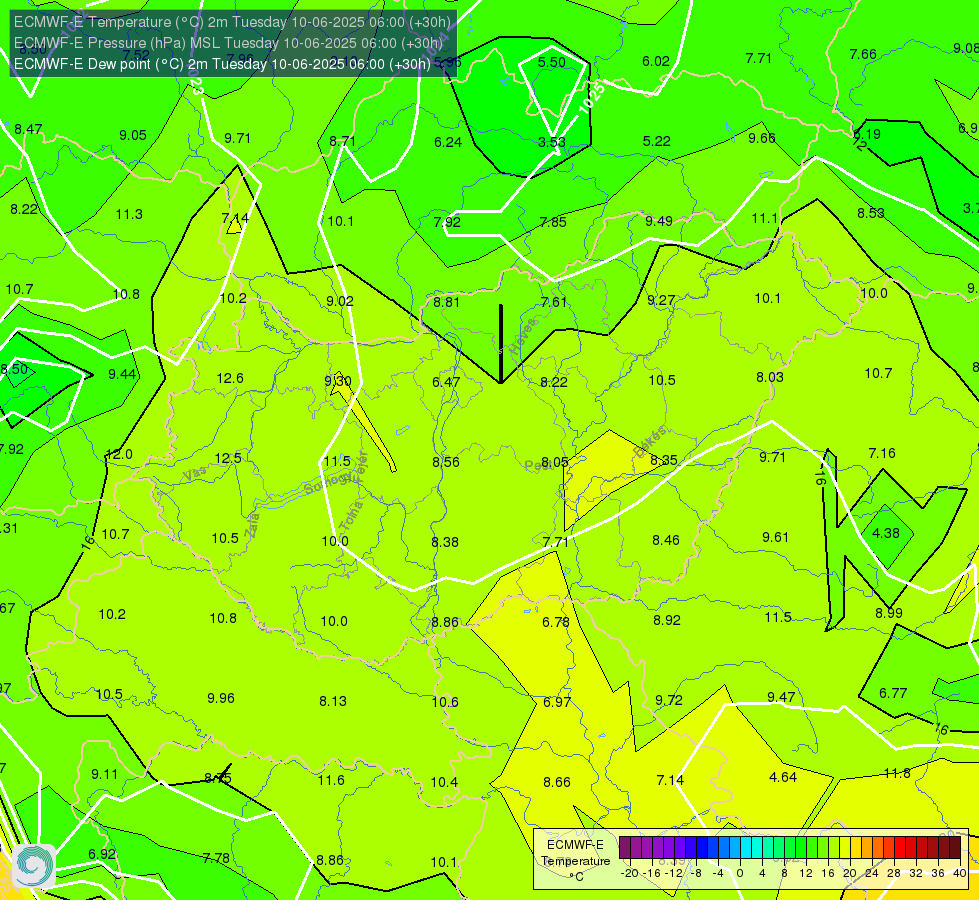Click the dark purple -20 legend swatch
Image resolution: width=979 pixels, height=900 pixels.
[624, 848]
